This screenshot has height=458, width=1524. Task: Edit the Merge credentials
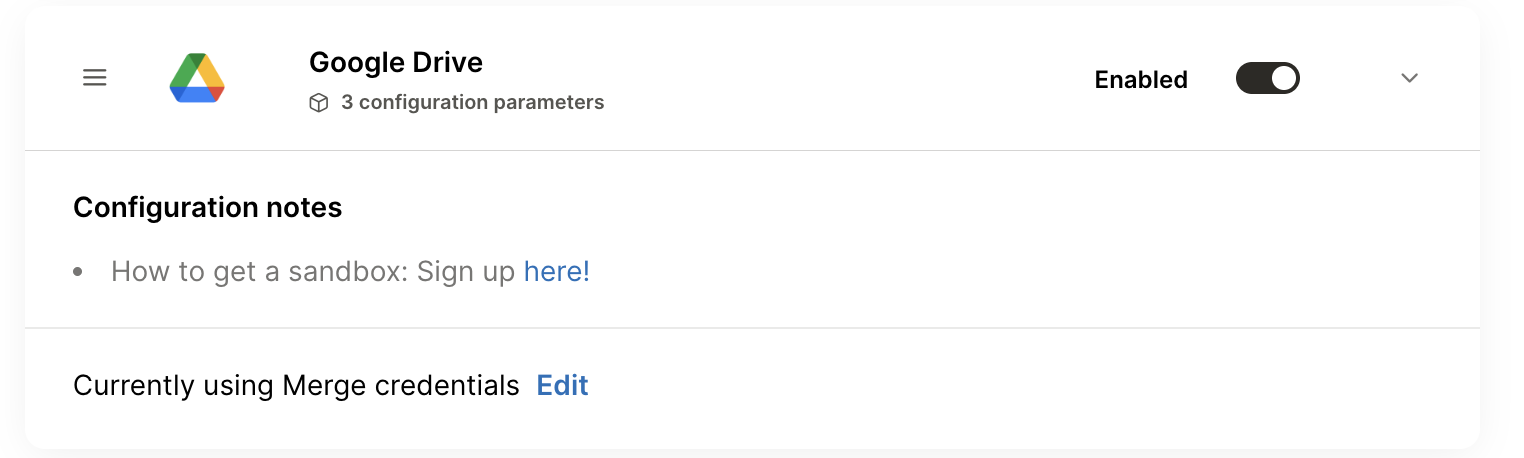point(562,385)
